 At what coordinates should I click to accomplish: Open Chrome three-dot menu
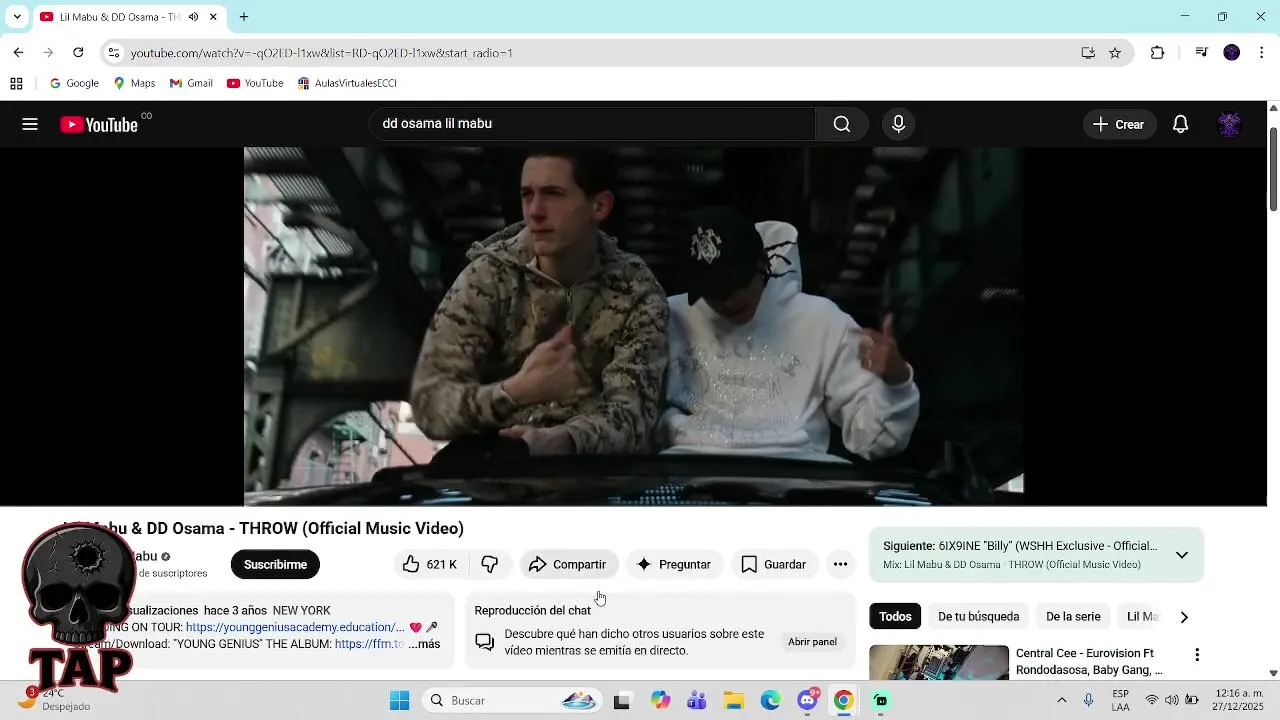pyautogui.click(x=1262, y=53)
